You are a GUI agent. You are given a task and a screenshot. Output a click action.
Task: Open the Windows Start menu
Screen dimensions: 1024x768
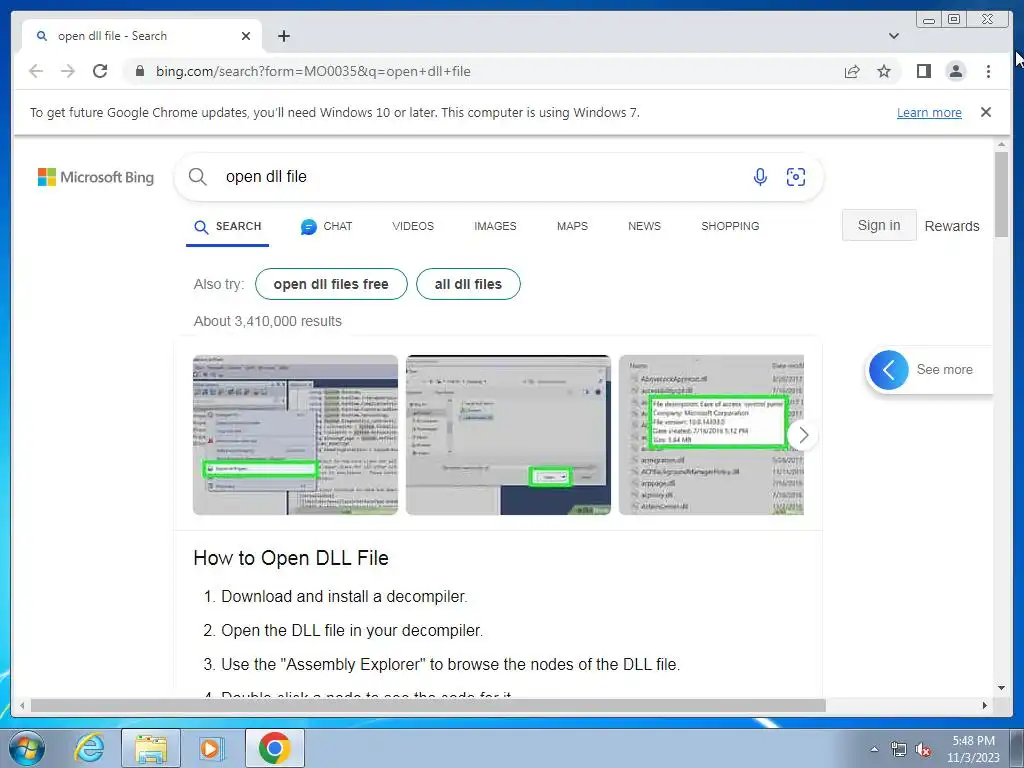27,748
